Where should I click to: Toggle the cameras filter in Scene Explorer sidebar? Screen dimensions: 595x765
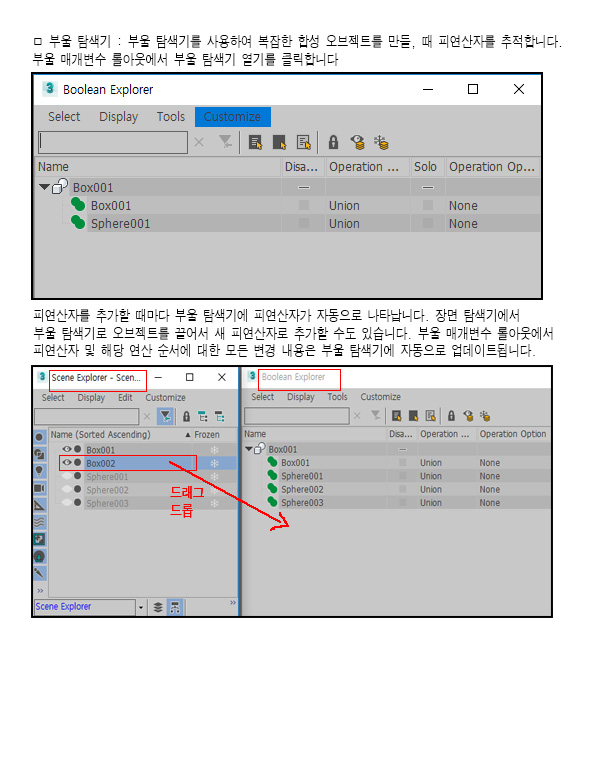(40, 488)
